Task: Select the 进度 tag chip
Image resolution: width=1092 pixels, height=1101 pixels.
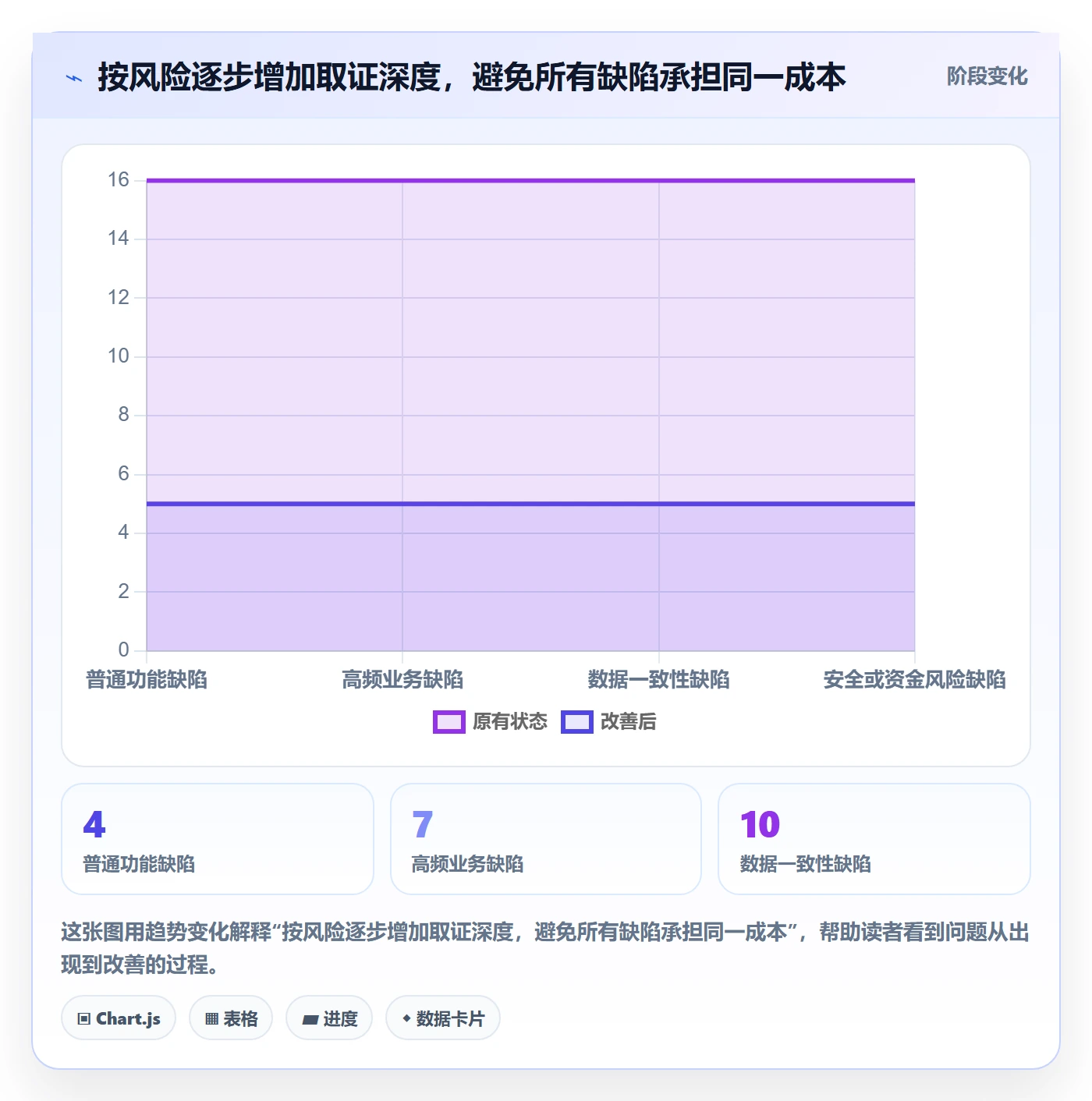Action: coord(329,1018)
